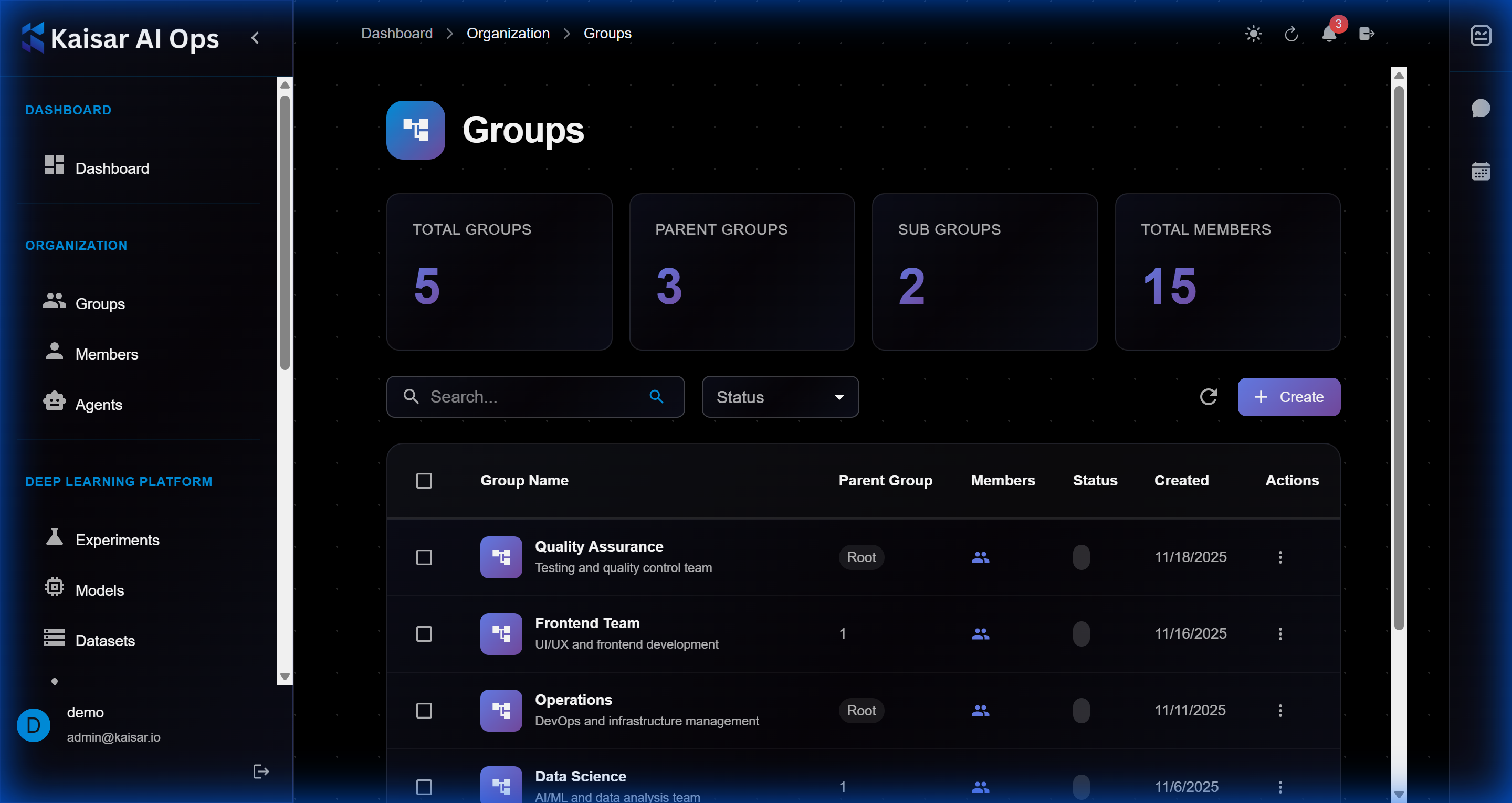Check the select-all checkbox in the table header

tap(424, 480)
